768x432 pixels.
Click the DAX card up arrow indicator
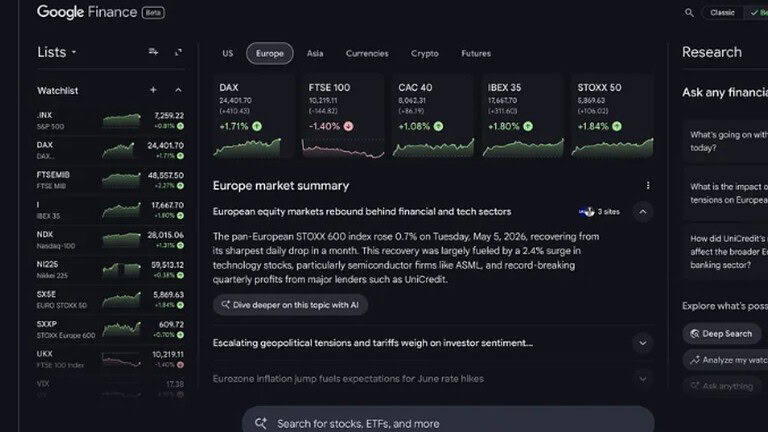[257, 126]
